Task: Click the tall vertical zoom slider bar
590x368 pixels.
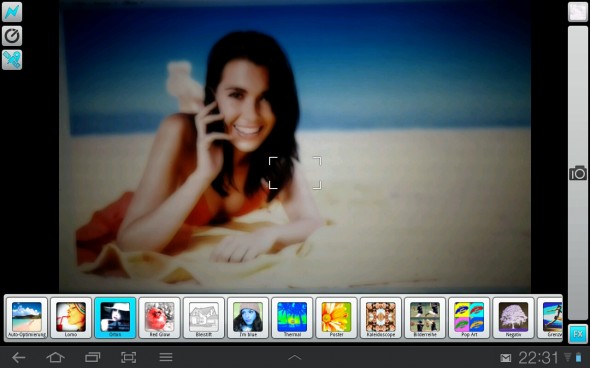Action: pos(578,173)
